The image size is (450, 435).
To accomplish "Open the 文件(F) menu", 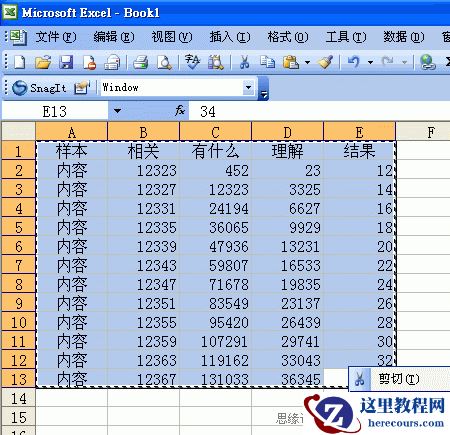I will (x=56, y=37).
